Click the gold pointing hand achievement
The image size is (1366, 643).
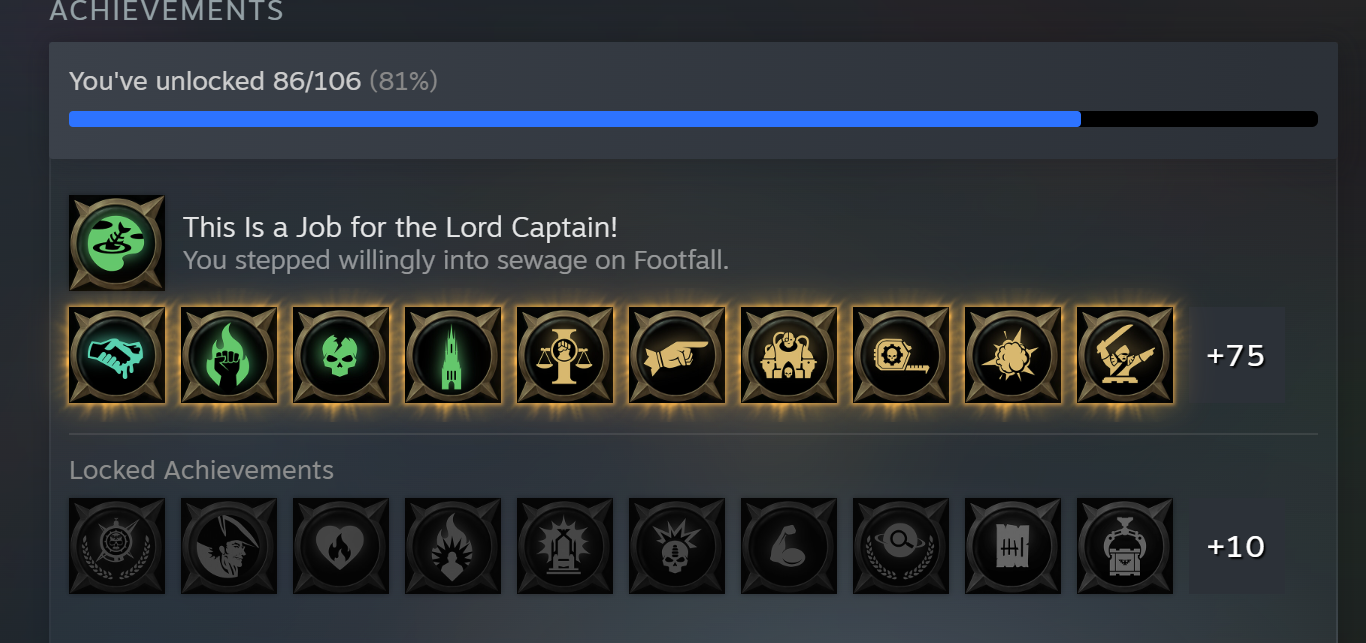click(x=677, y=355)
